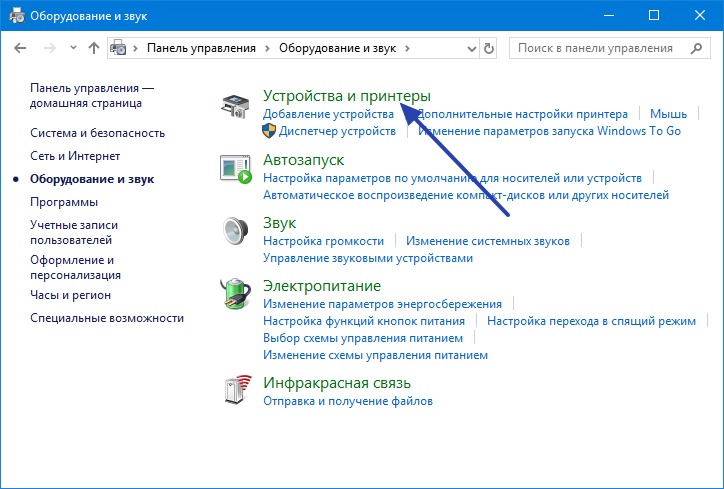The width and height of the screenshot is (724, 489).
Task: Select Программы in sidebar
Action: (x=64, y=202)
